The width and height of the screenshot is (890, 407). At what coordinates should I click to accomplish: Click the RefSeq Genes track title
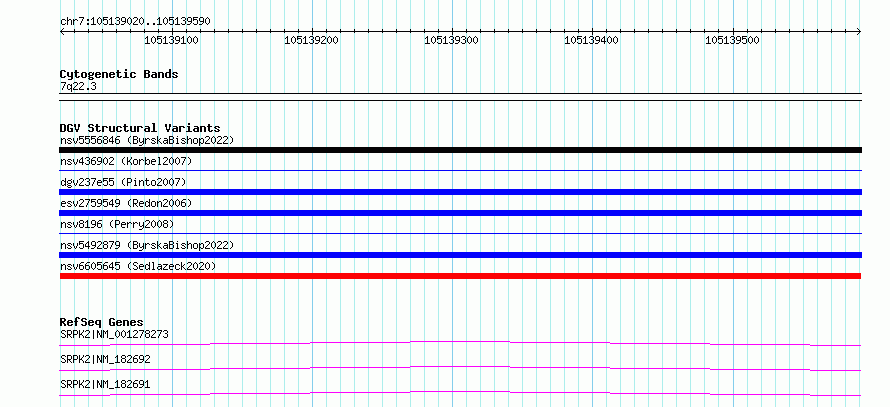point(102,322)
